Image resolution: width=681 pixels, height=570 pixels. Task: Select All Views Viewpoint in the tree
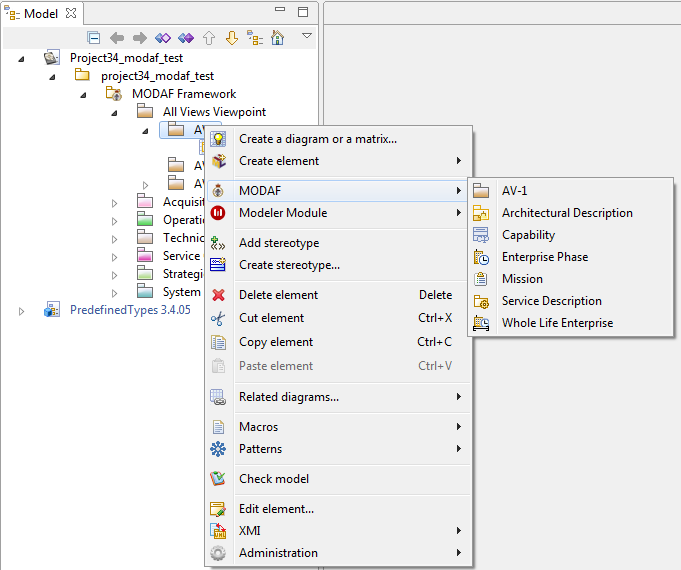[215, 112]
